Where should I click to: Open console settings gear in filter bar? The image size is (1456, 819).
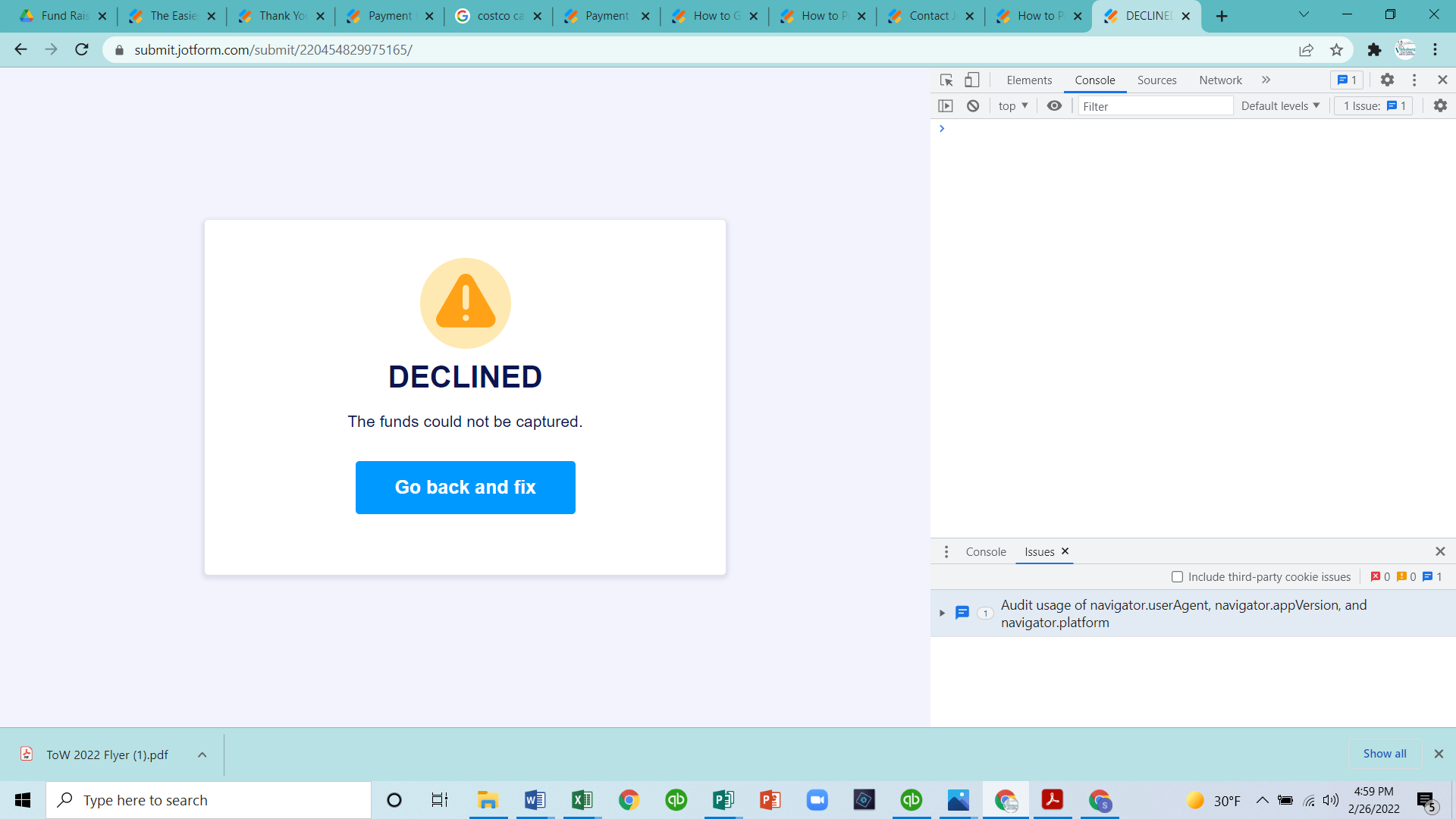(x=1440, y=106)
